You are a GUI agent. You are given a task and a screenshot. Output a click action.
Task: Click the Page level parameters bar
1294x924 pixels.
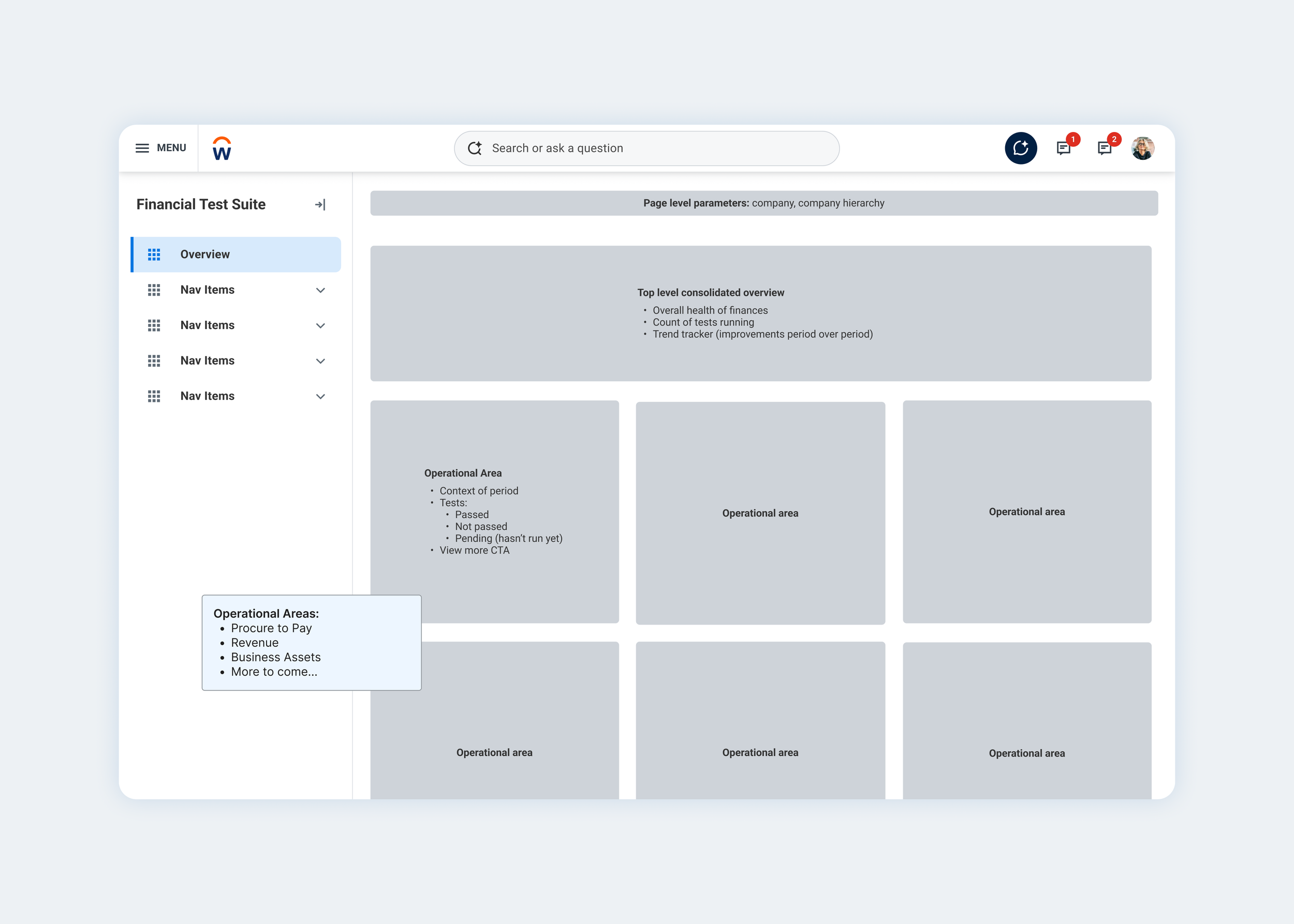[763, 203]
